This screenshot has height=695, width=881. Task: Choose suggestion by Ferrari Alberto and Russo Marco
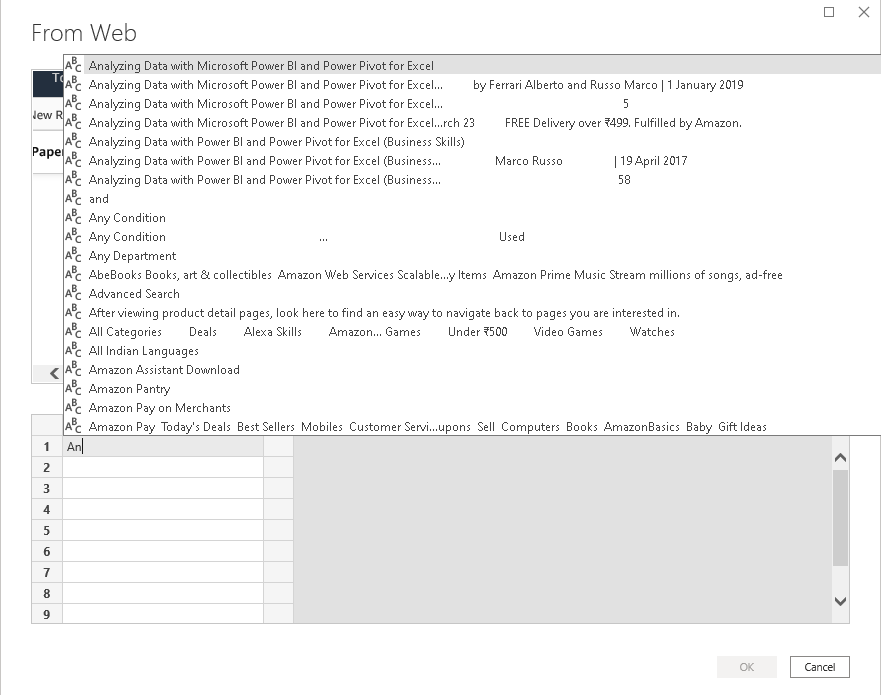[472, 85]
